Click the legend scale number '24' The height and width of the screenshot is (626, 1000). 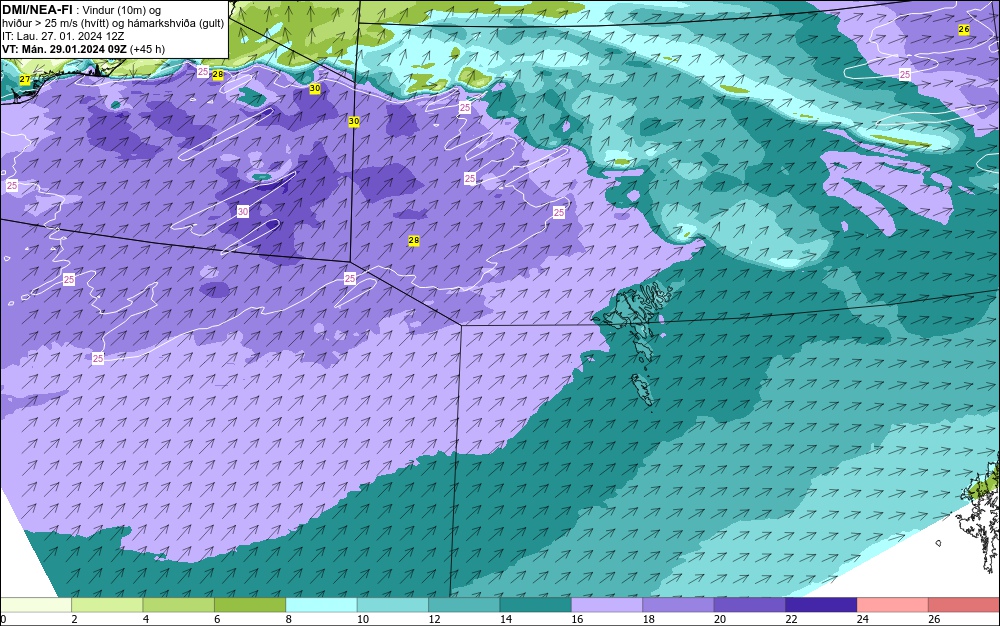(863, 619)
